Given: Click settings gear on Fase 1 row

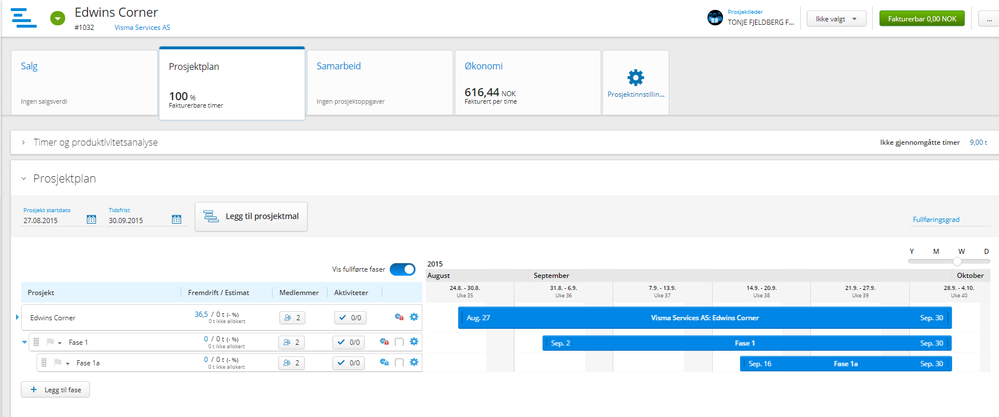Looking at the screenshot, I should click(x=413, y=342).
